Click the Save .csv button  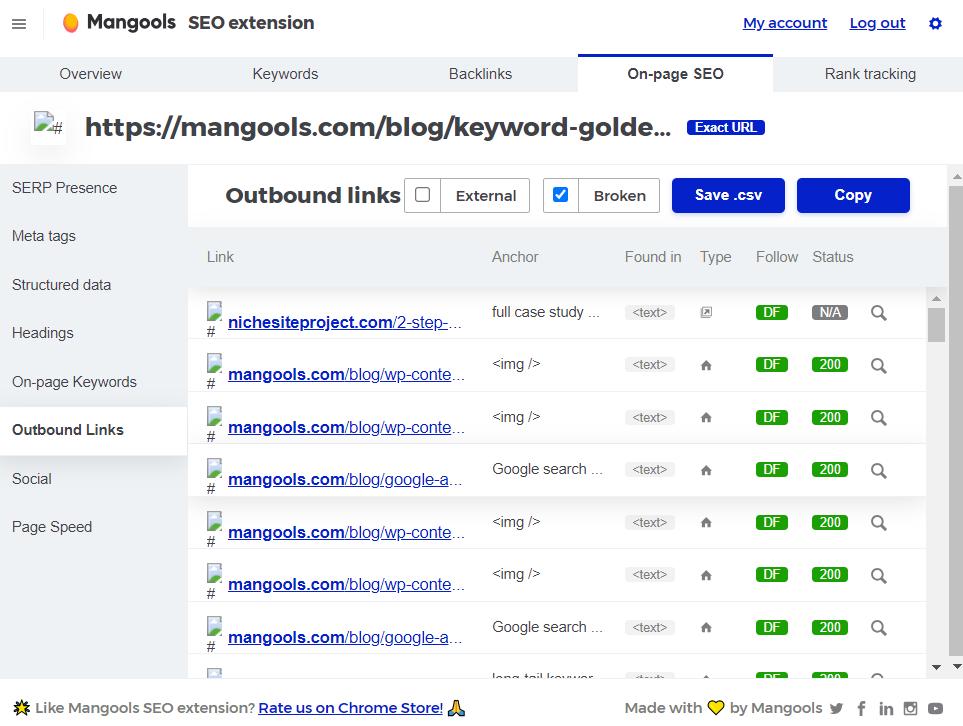[x=728, y=195]
